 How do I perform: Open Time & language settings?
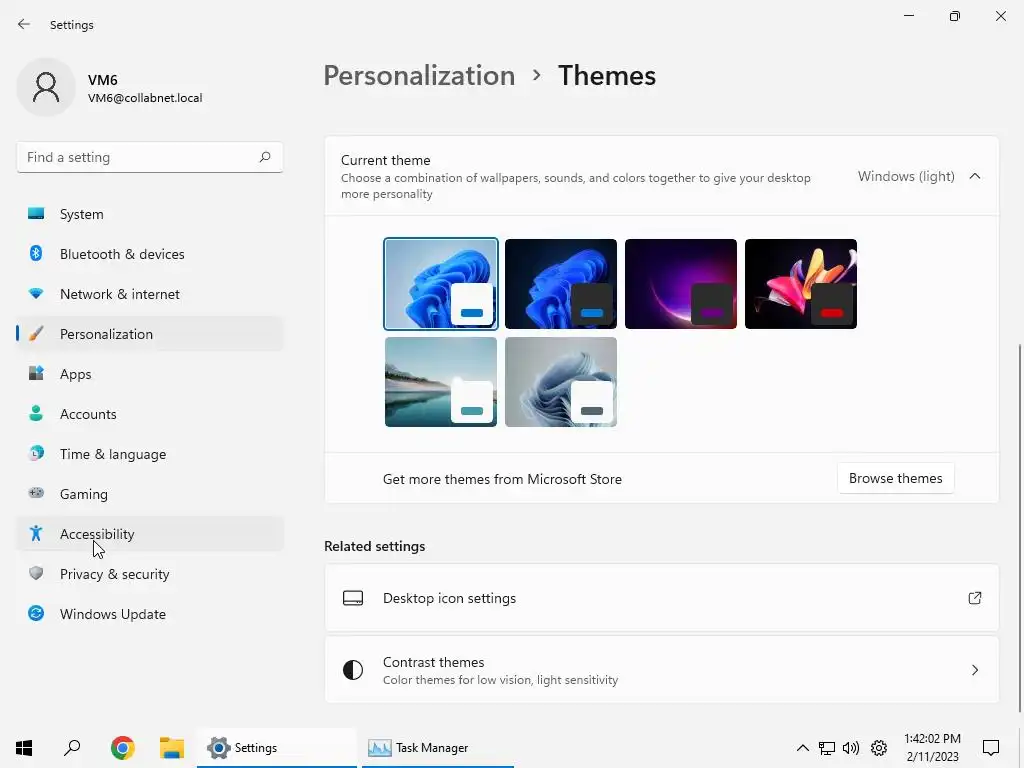click(x=150, y=453)
